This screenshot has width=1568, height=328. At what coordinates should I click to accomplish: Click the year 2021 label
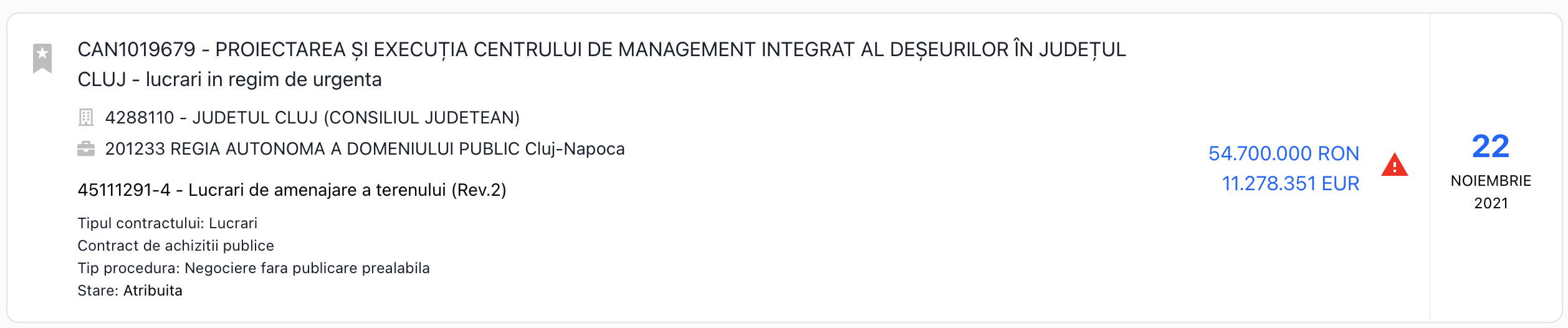click(x=1491, y=203)
